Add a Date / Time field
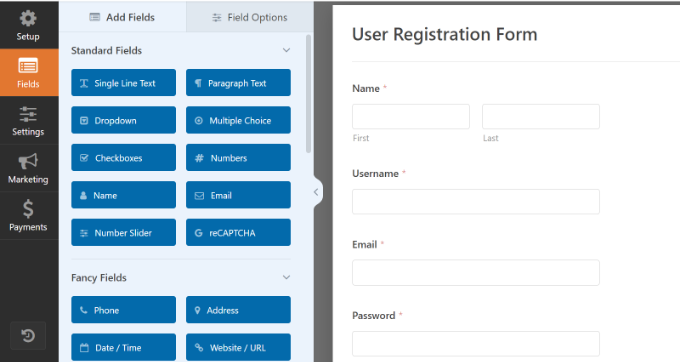Viewport: 680px width, 362px height. 124,347
